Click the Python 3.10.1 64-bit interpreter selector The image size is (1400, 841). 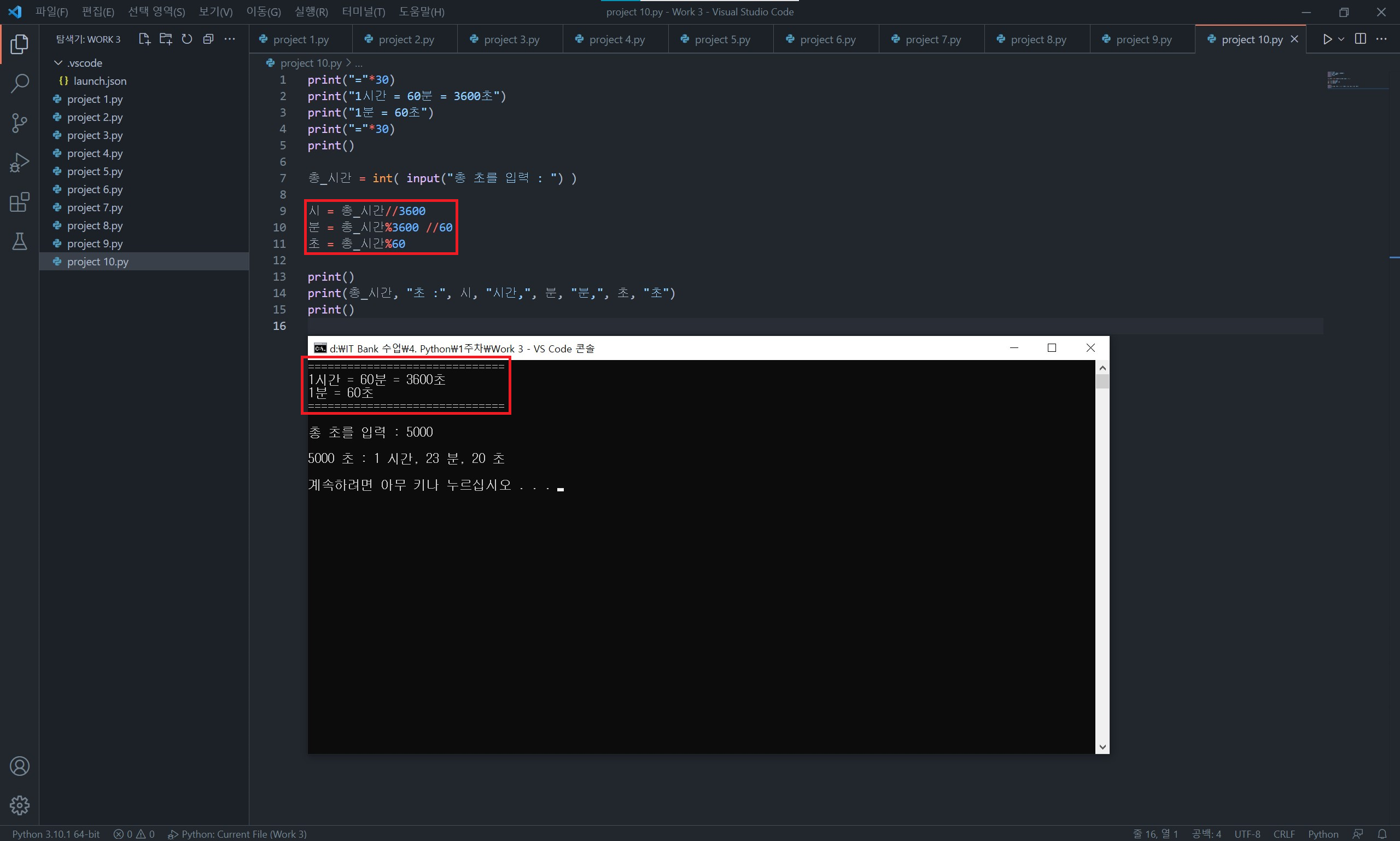pyautogui.click(x=56, y=834)
